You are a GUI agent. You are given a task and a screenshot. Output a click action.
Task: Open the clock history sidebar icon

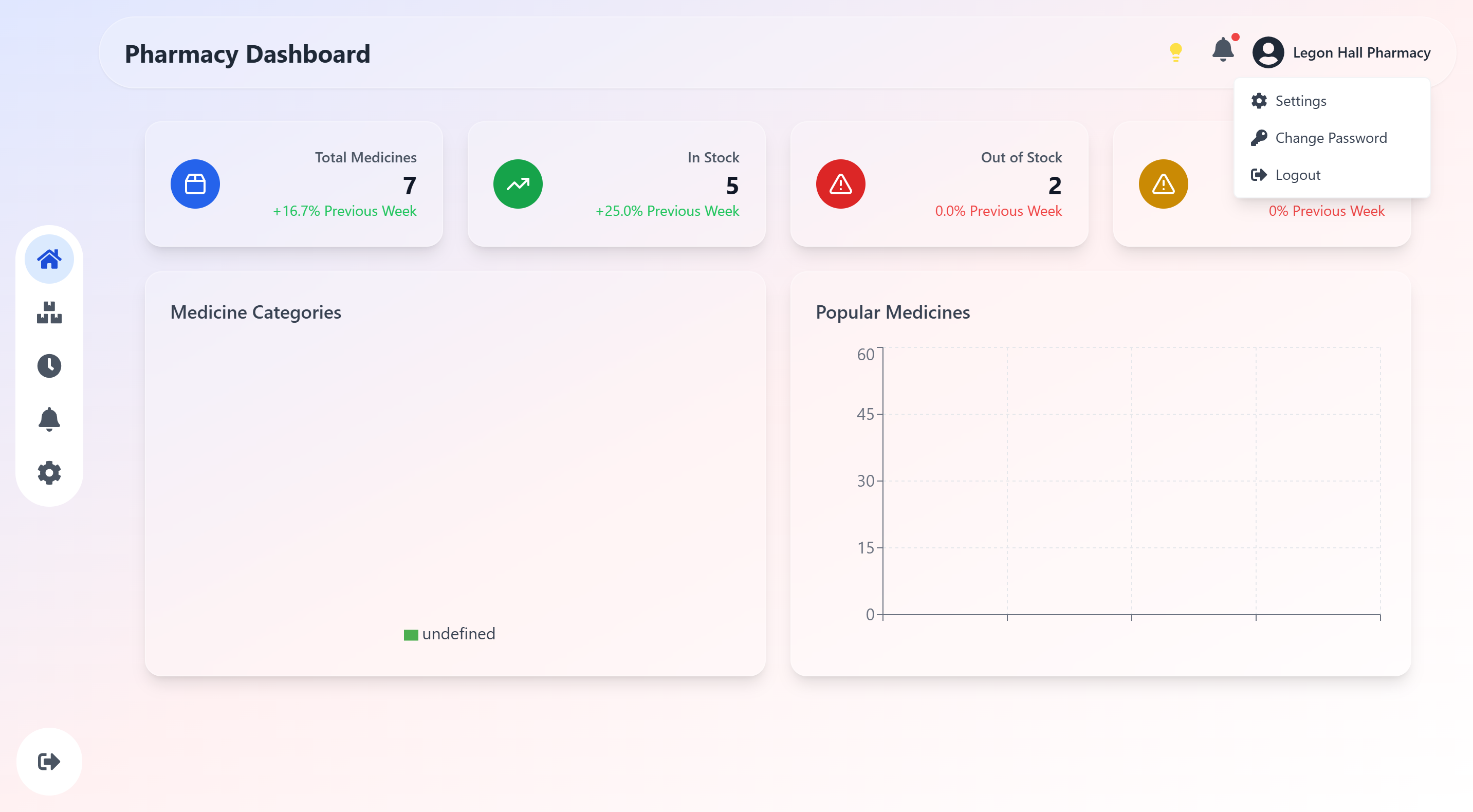pos(49,366)
